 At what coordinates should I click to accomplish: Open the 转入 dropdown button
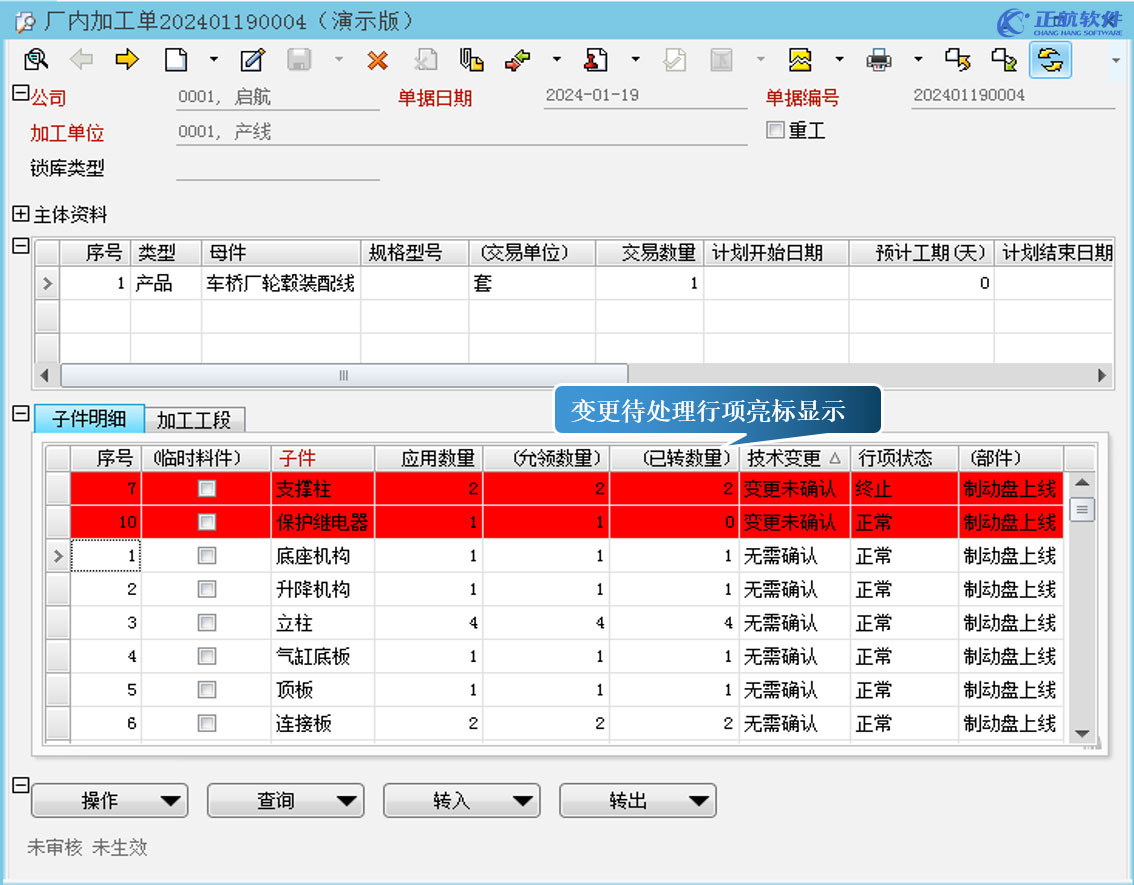461,800
